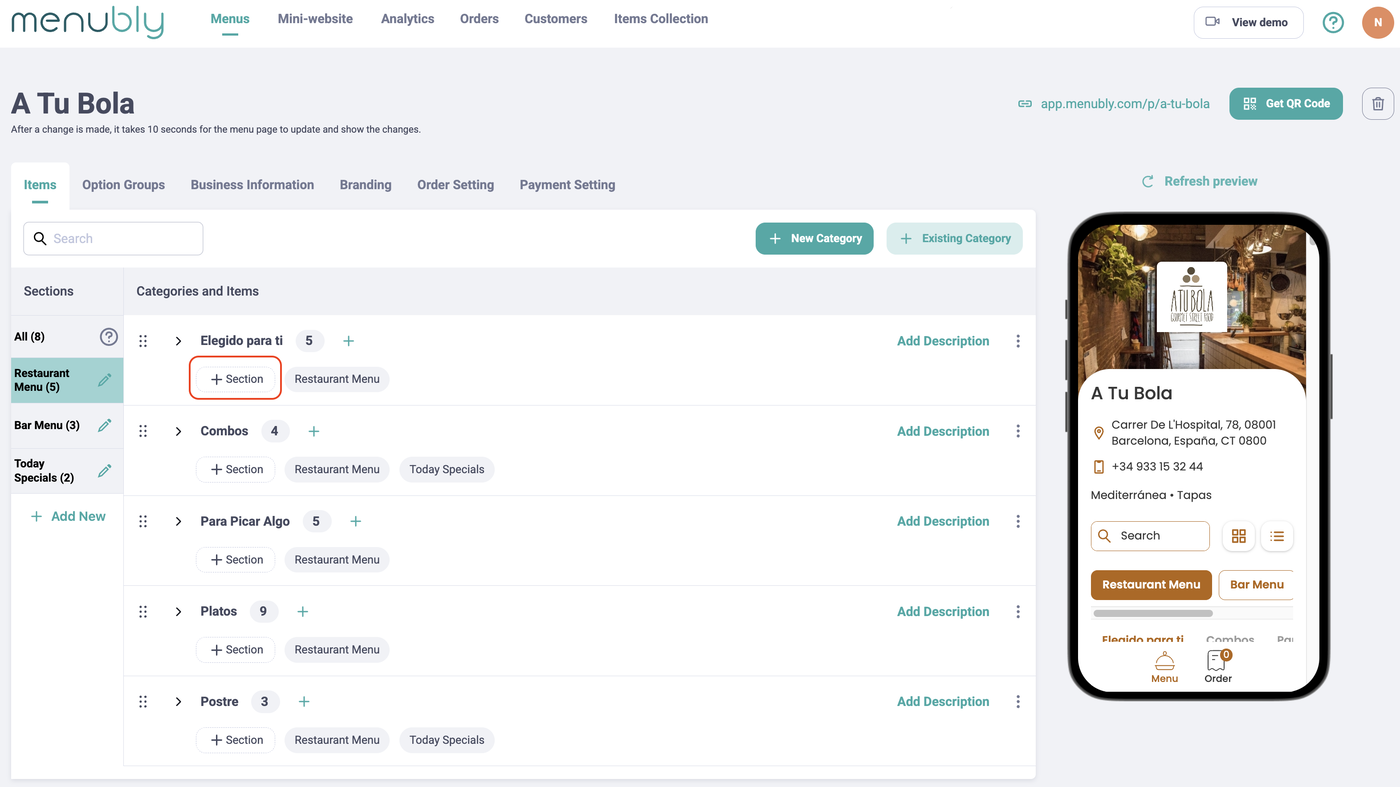
Task: Click the drag handle for Combos
Action: click(x=143, y=431)
